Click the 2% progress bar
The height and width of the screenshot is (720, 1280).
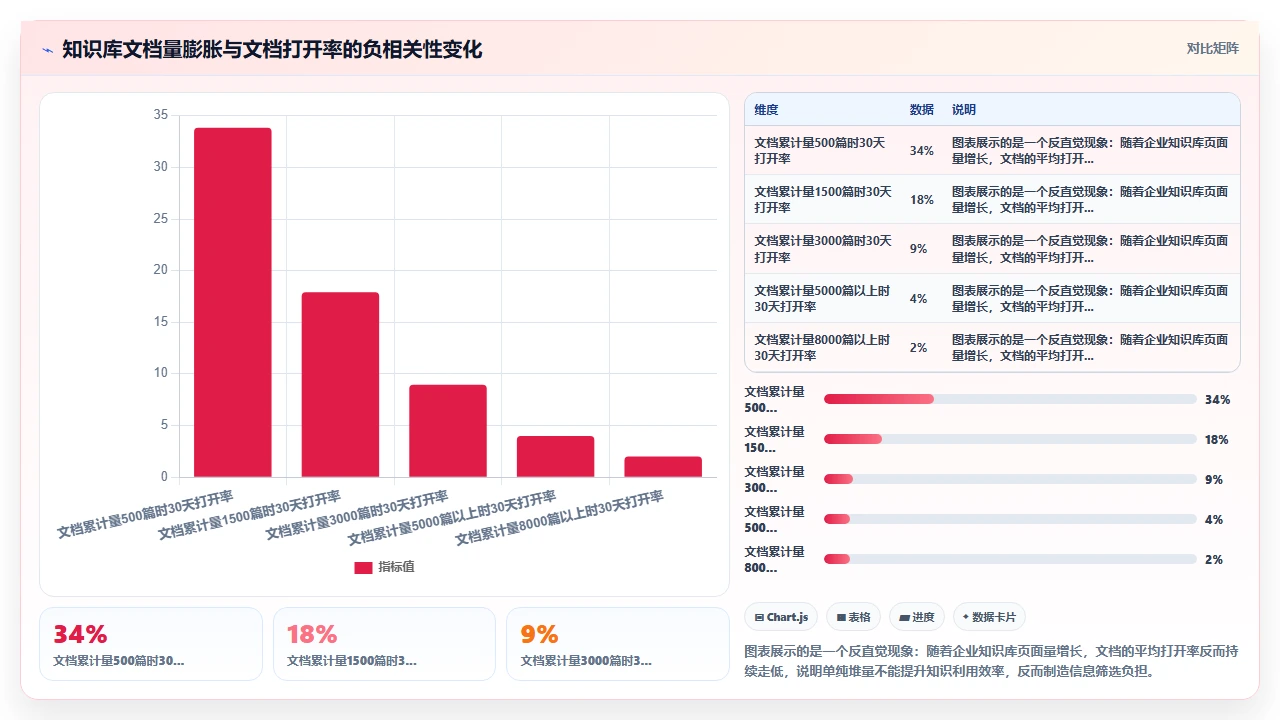[1010, 559]
